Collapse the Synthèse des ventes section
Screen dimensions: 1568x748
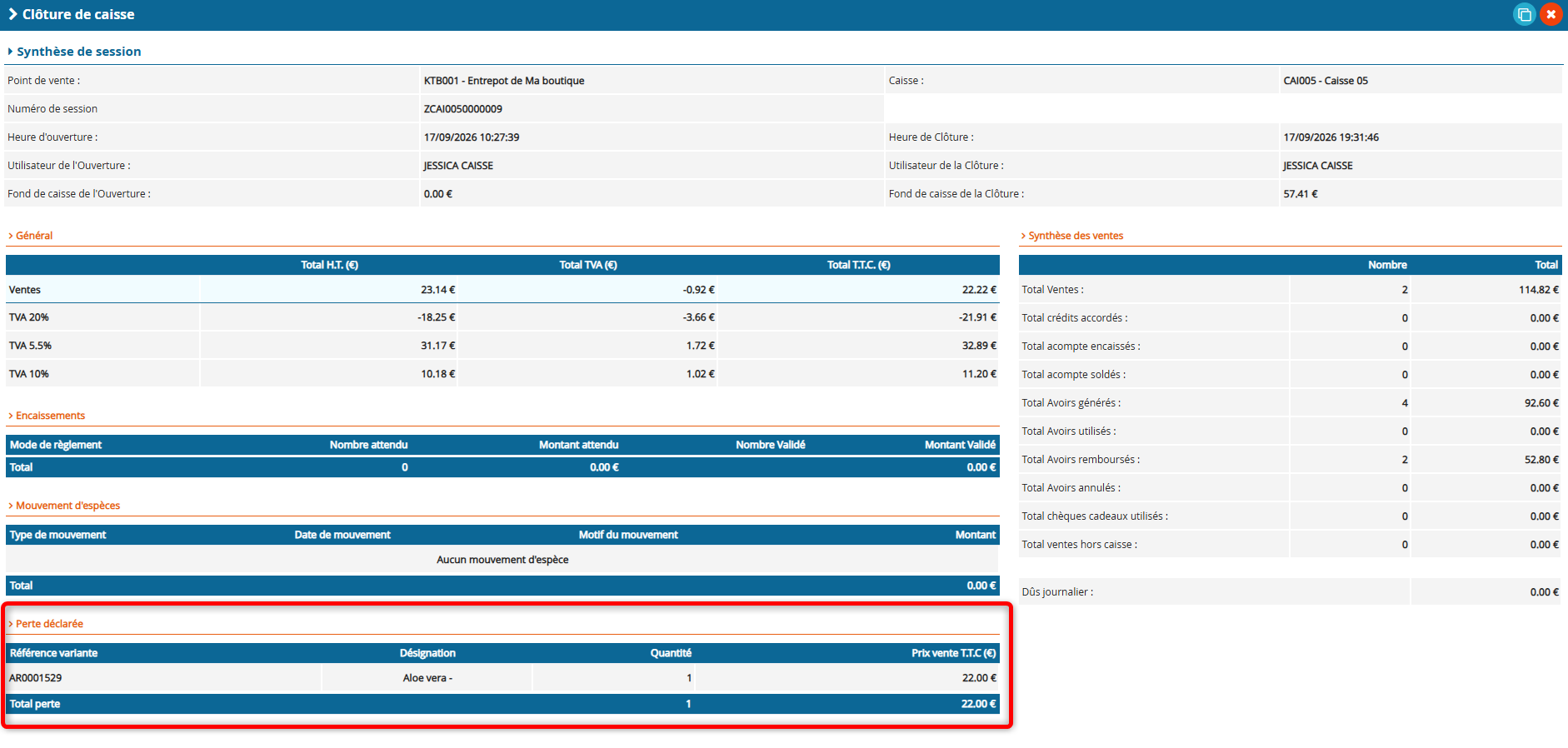(1072, 236)
